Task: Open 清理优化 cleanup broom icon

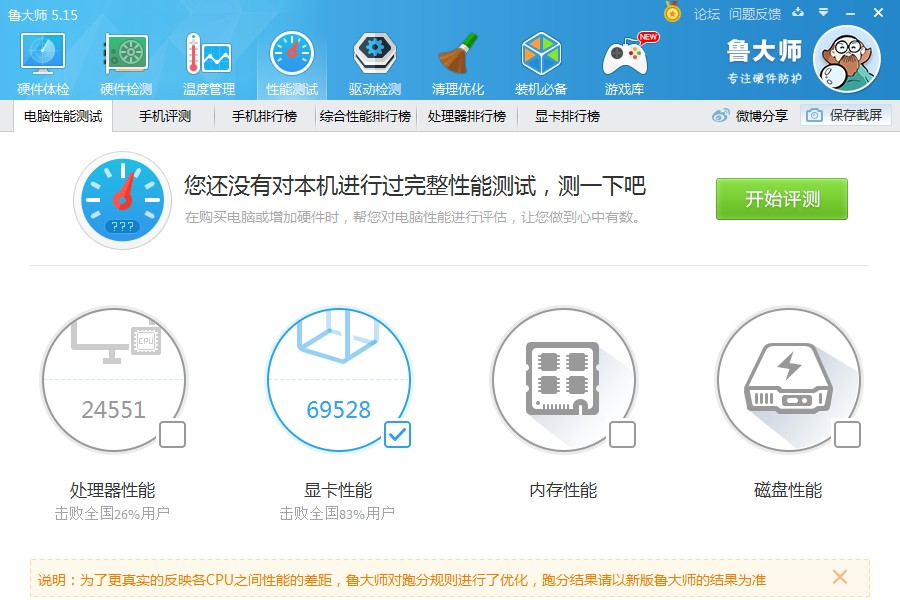Action: coord(457,53)
